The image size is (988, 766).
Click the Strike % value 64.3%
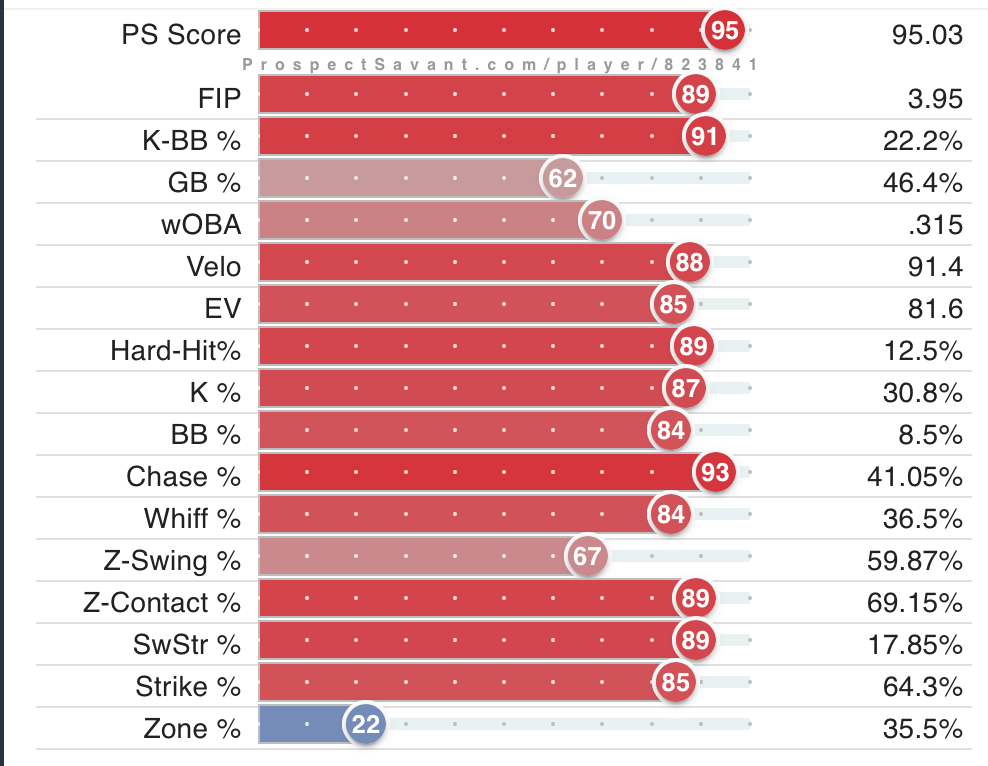(x=922, y=687)
